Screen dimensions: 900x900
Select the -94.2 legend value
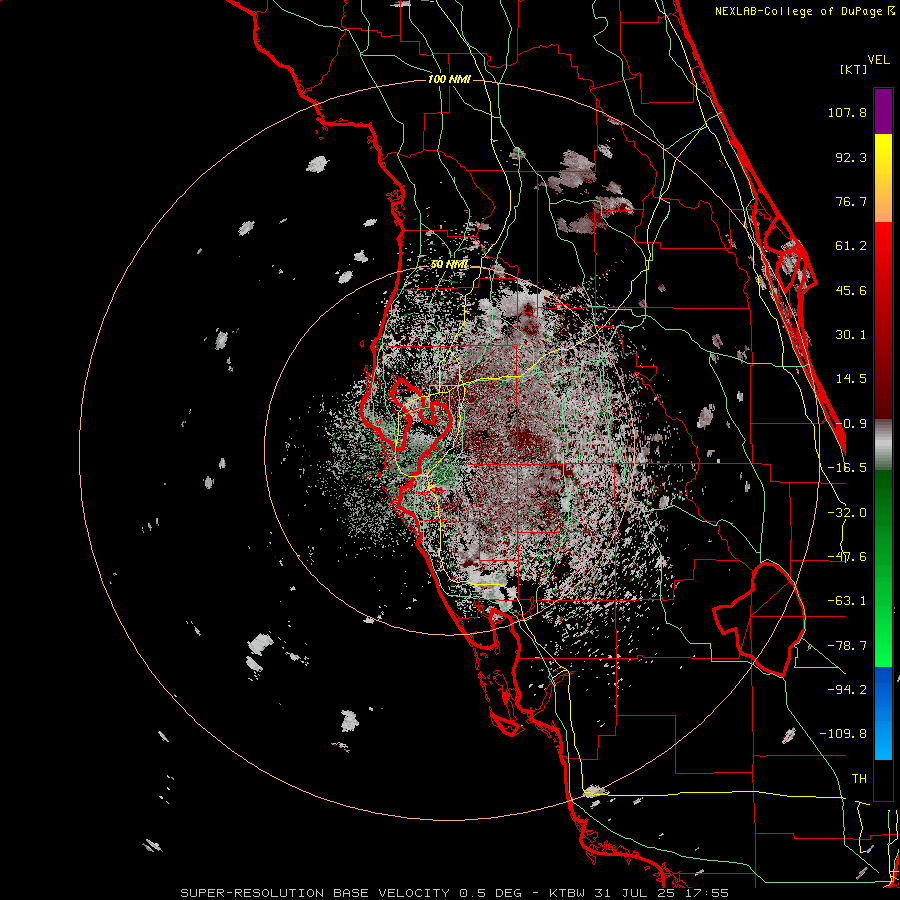[x=847, y=689]
